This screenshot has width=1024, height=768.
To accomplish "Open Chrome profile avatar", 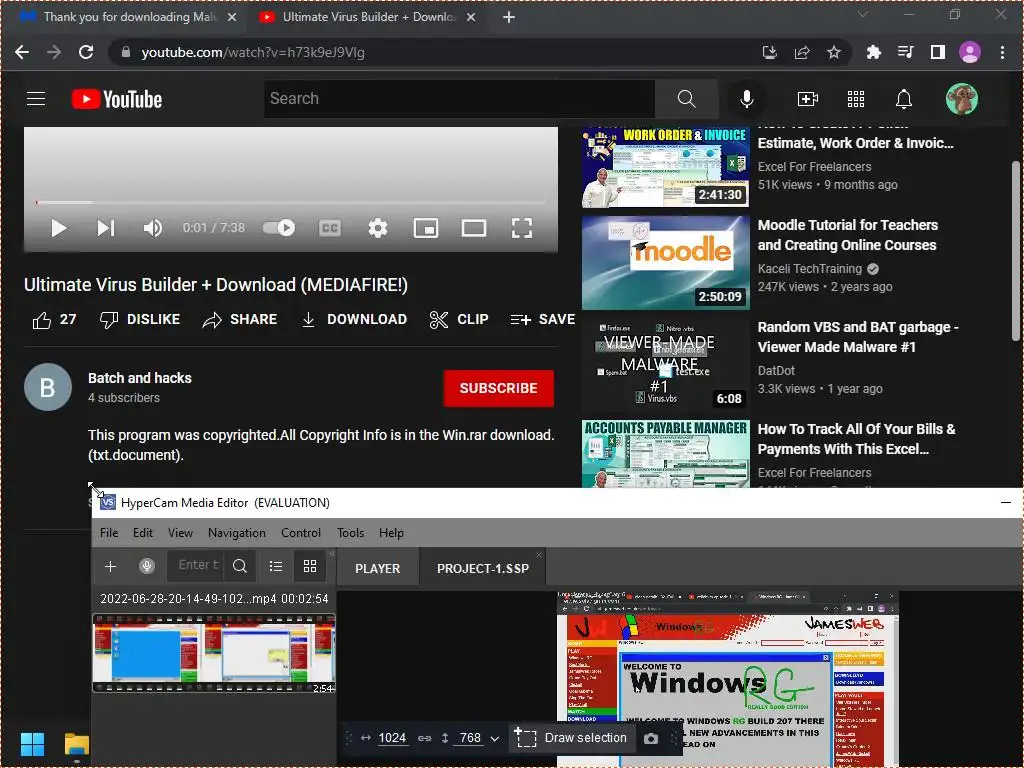I will coord(970,52).
